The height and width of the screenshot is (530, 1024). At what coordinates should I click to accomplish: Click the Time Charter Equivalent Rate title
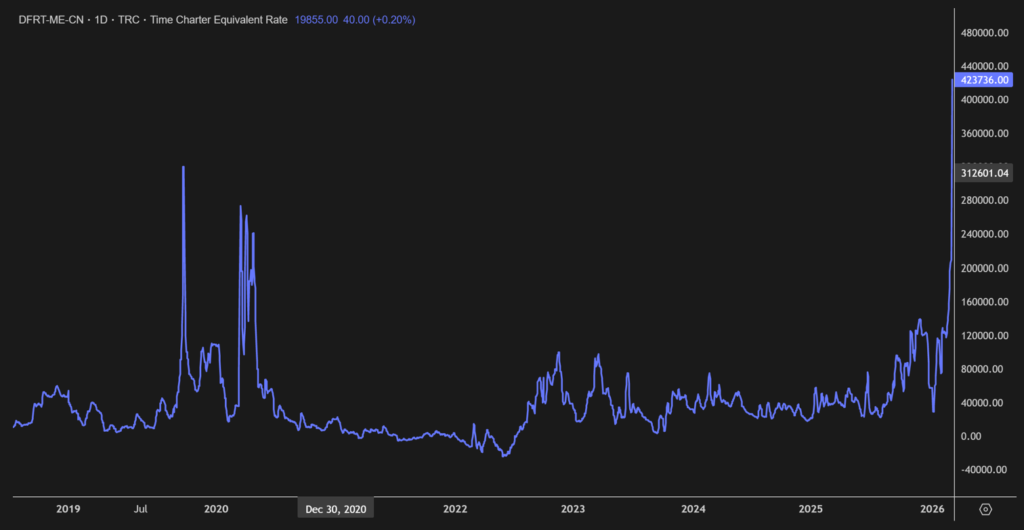coord(218,19)
